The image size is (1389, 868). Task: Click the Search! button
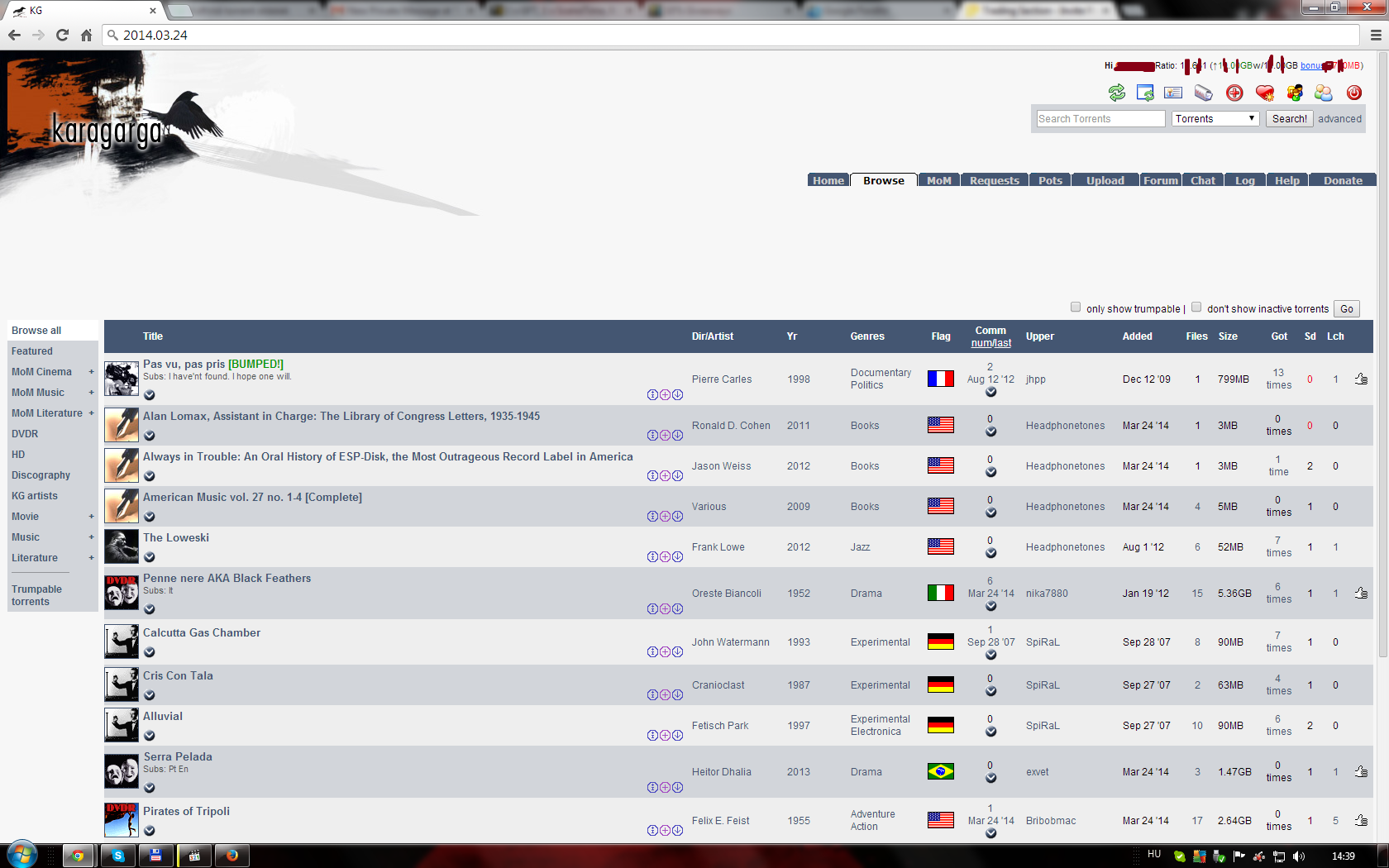pyautogui.click(x=1290, y=118)
